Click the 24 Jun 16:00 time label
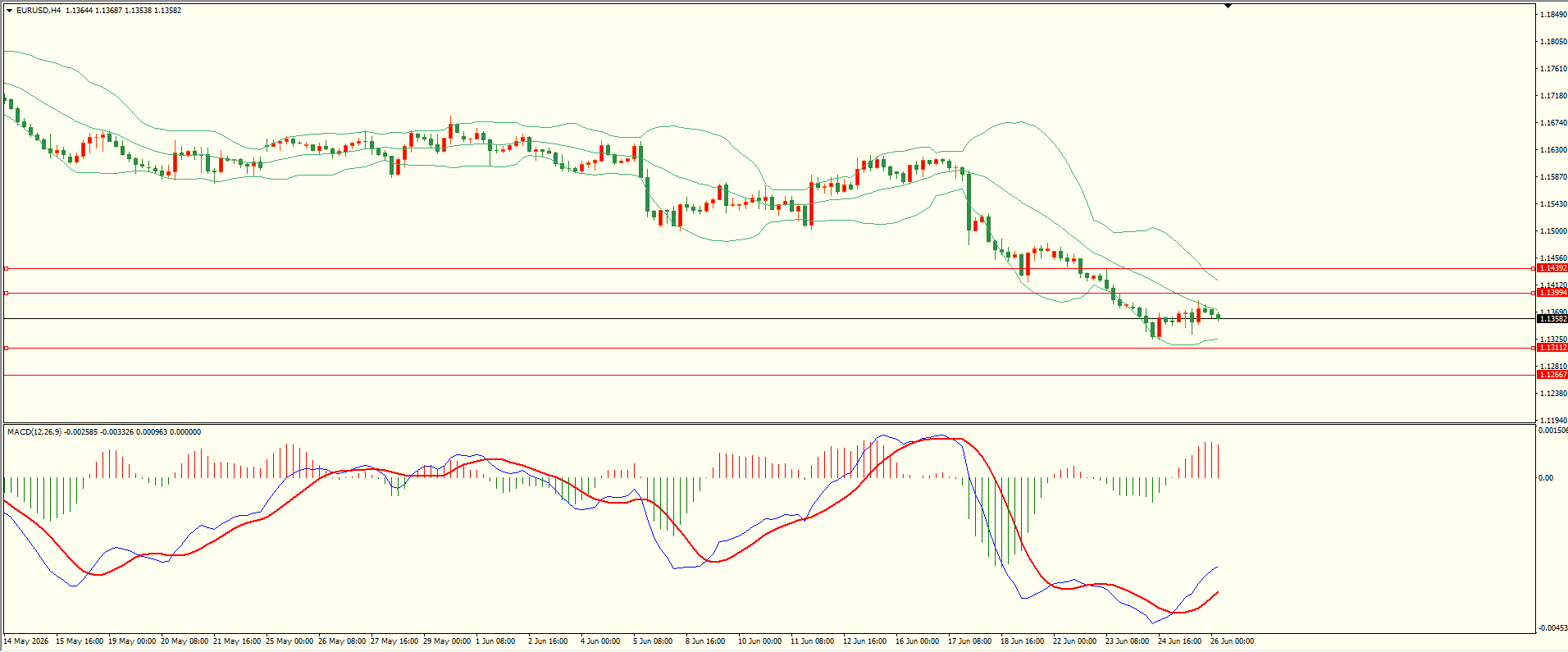Viewport: 1568px width, 652px height. pyautogui.click(x=1179, y=641)
